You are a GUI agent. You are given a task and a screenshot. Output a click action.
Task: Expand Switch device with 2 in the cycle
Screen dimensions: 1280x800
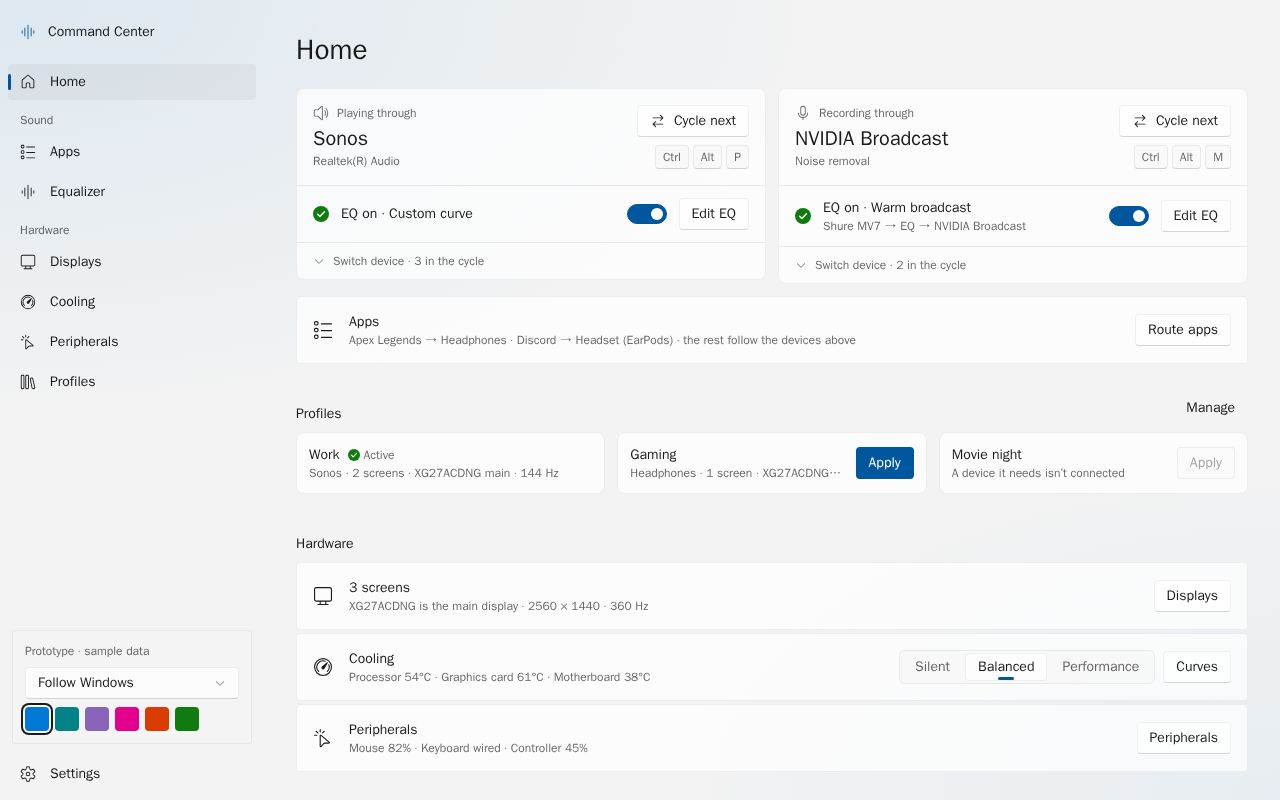[x=1013, y=265]
